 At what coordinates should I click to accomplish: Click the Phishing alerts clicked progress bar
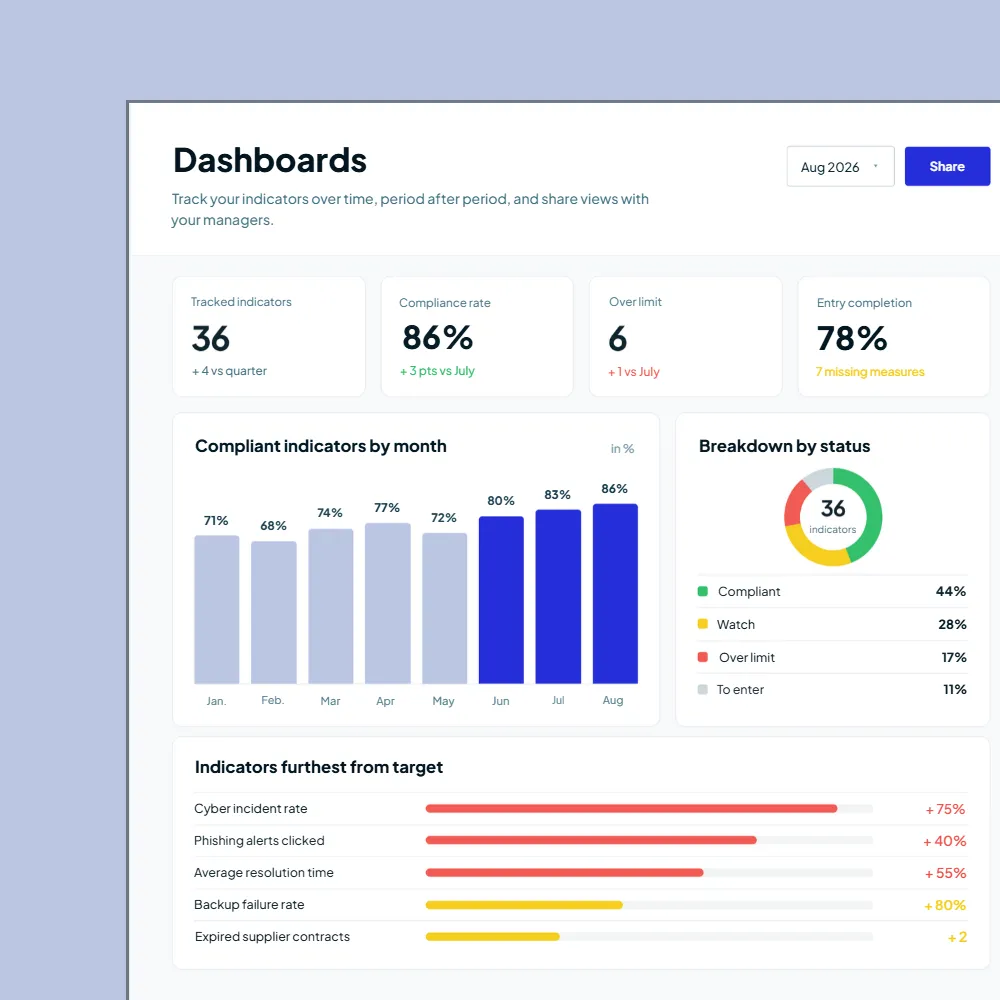[649, 841]
